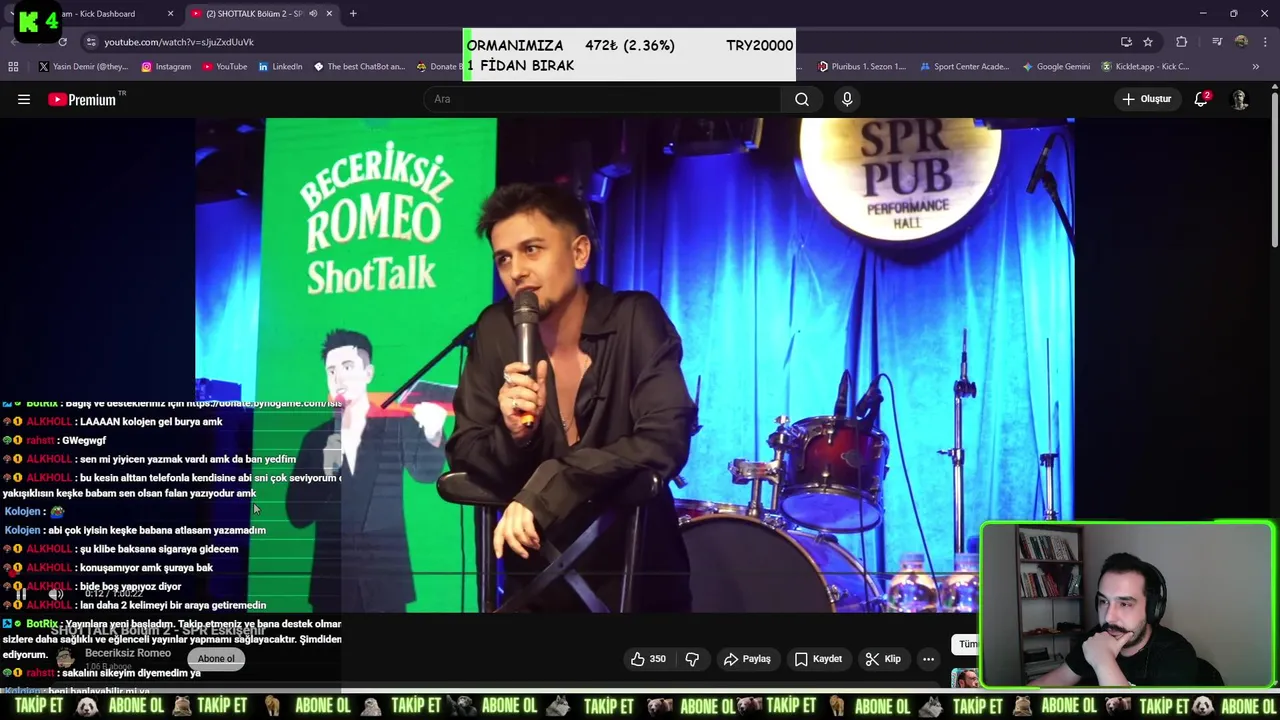Open the Google Gemini bookmark
Viewport: 1280px width, 720px height.
coord(1056,67)
